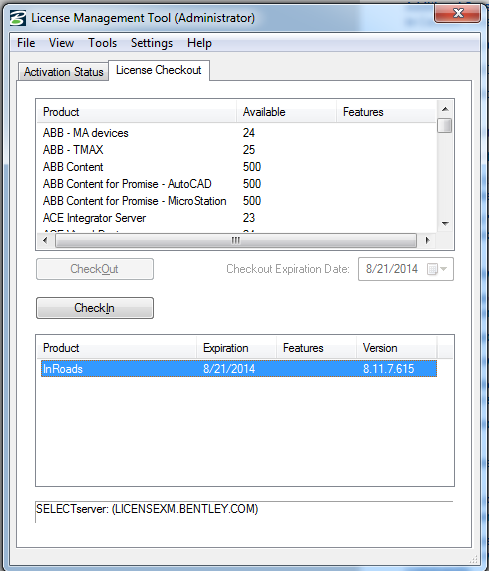This screenshot has width=489, height=571.
Task: Click the horizontal scrollbar thumb
Action: click(x=236, y=240)
